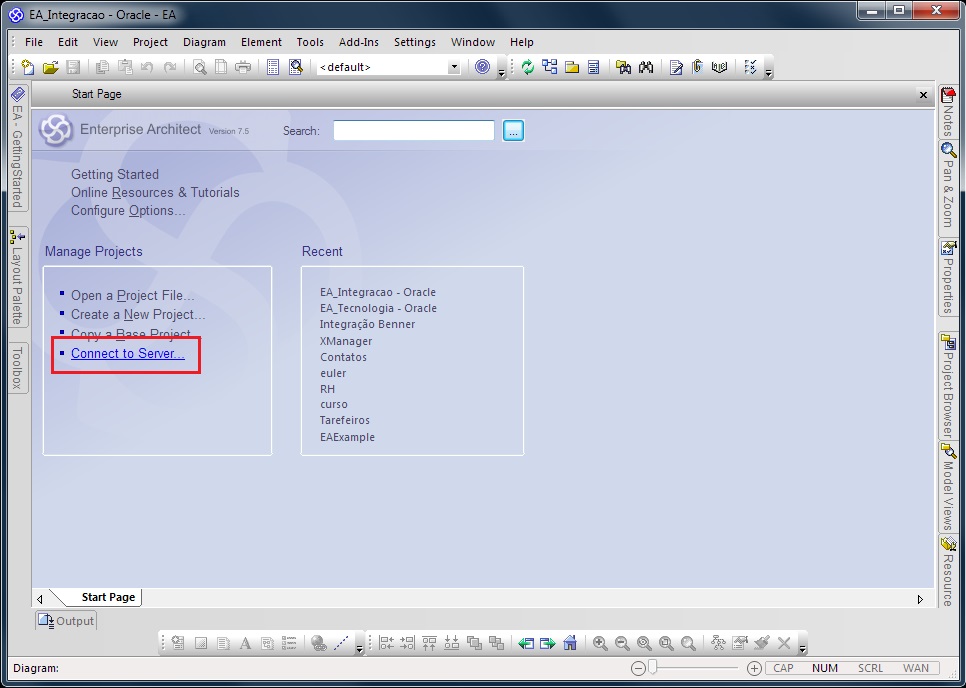The width and height of the screenshot is (966, 688).
Task: Open recent project XManager
Action: pyautogui.click(x=346, y=341)
